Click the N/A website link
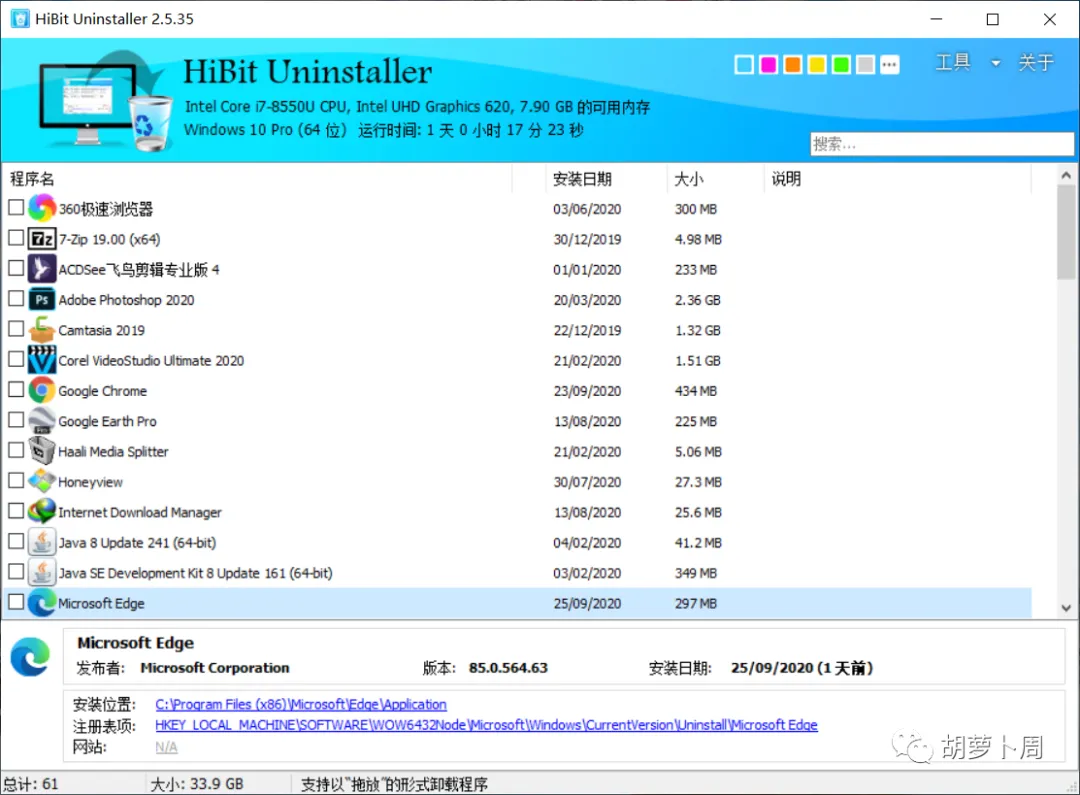This screenshot has height=795, width=1080. point(166,747)
